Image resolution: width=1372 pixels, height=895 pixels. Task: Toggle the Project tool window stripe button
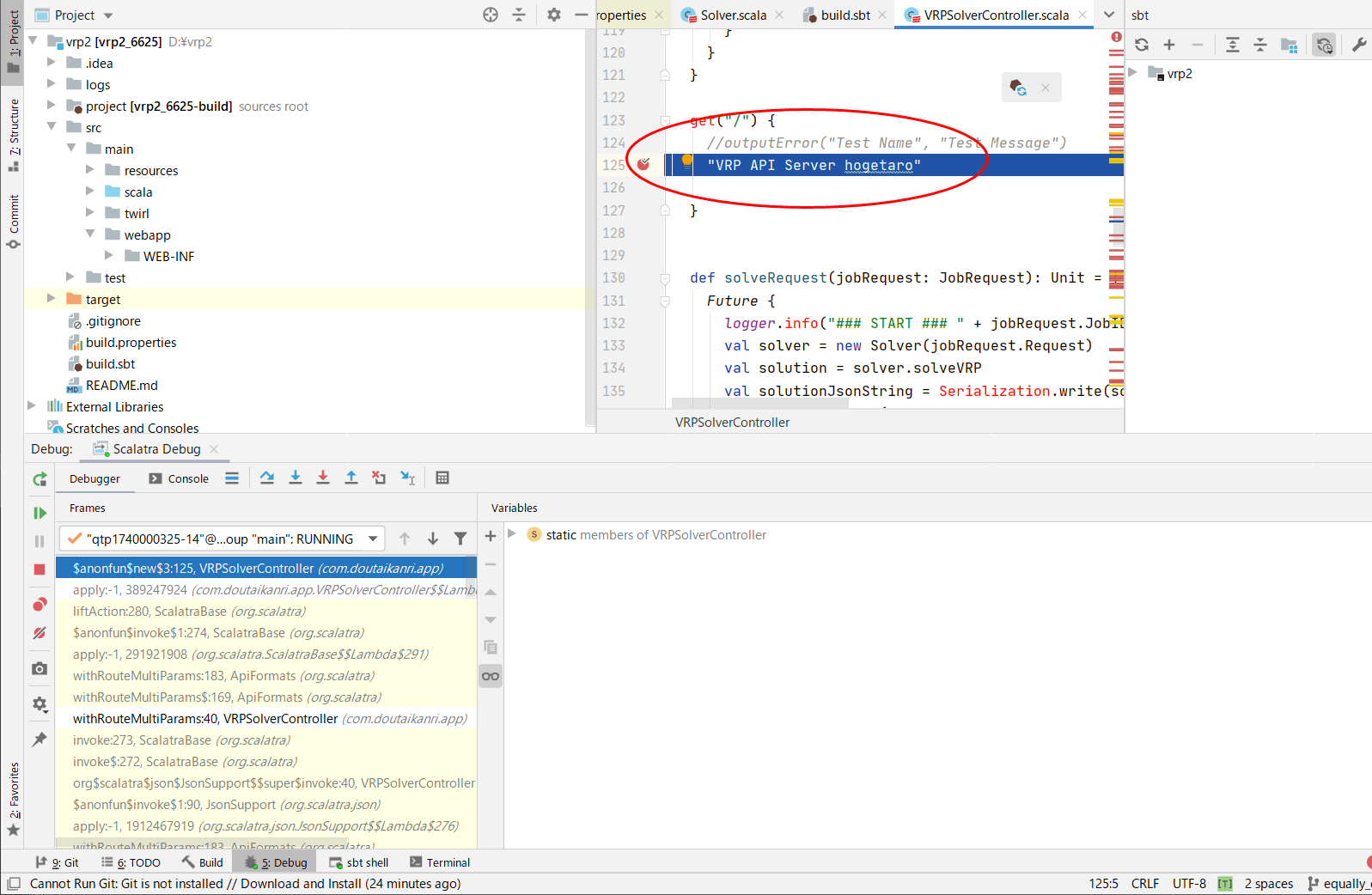click(x=13, y=43)
